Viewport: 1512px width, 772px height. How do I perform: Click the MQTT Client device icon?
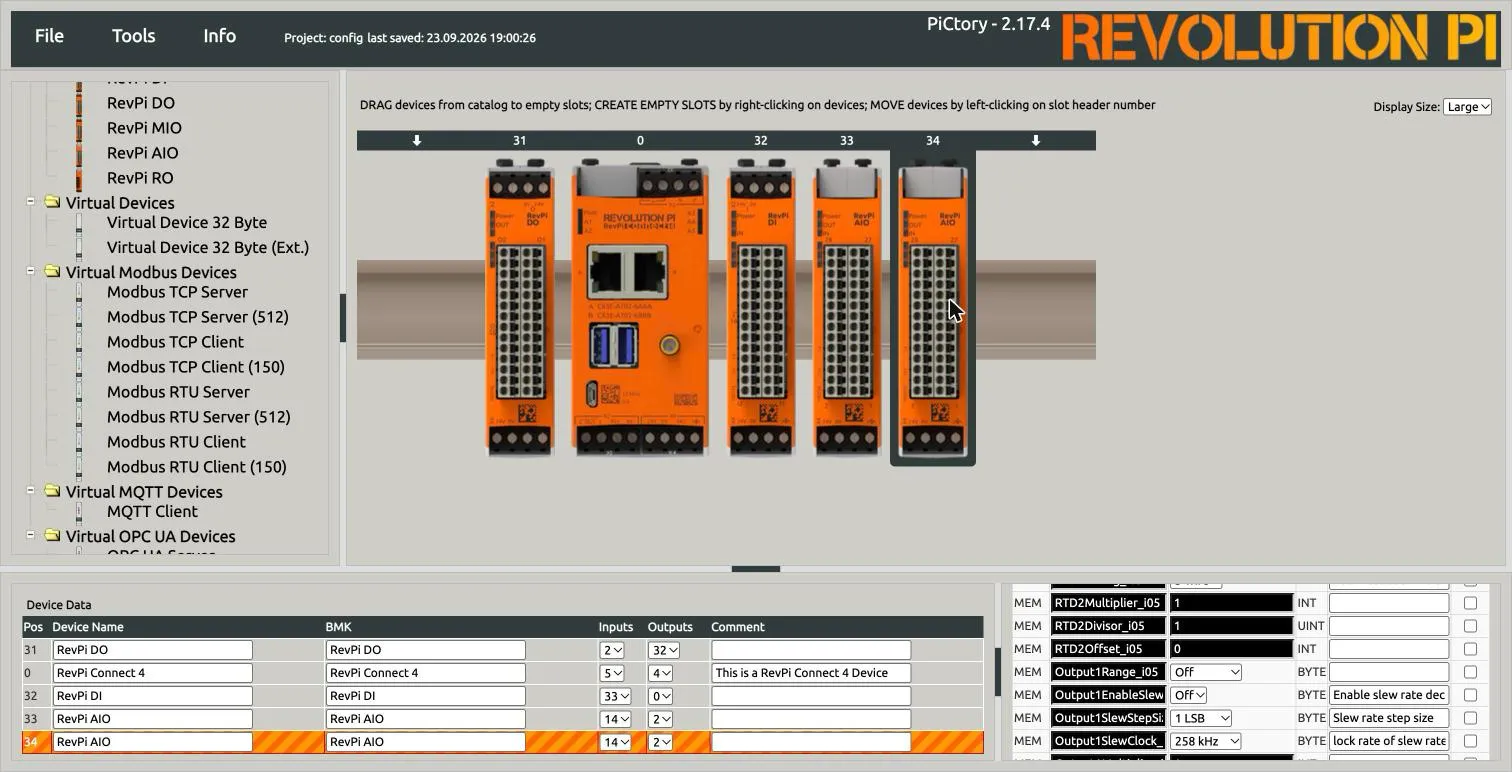pyautogui.click(x=79, y=512)
